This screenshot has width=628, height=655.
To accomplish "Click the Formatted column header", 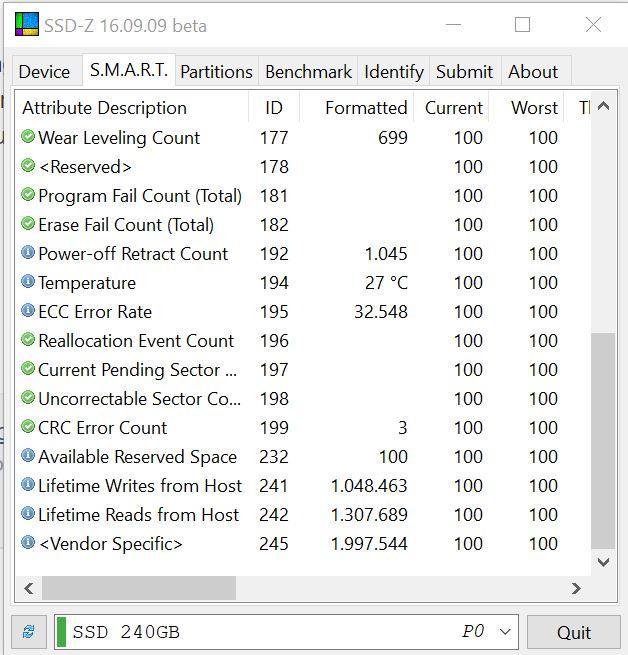I will tap(365, 108).
